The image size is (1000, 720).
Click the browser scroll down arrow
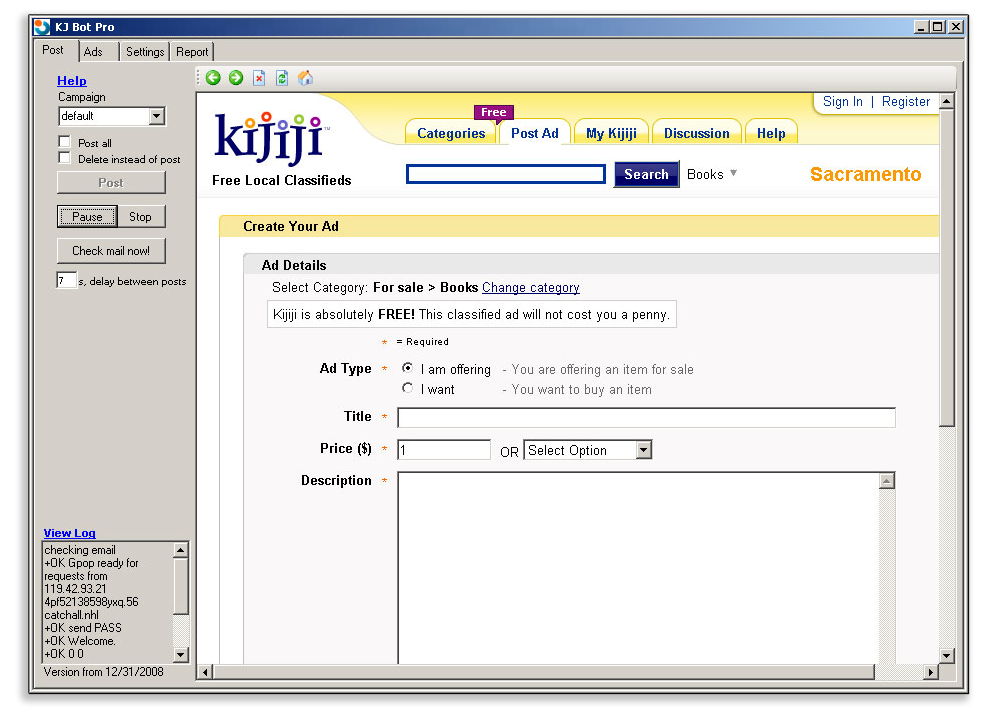(947, 655)
